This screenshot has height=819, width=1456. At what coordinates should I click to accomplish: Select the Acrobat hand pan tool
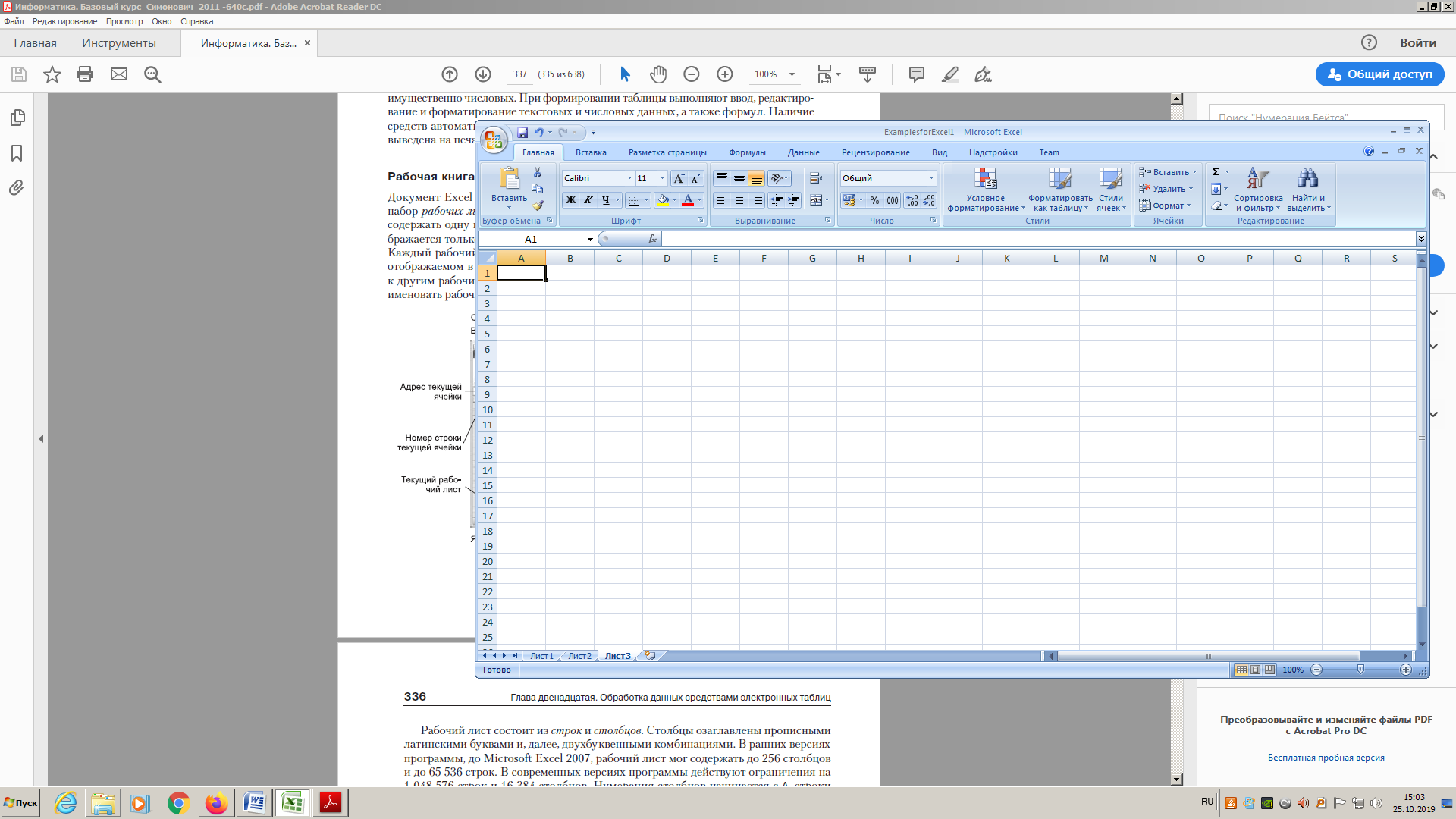[x=658, y=74]
